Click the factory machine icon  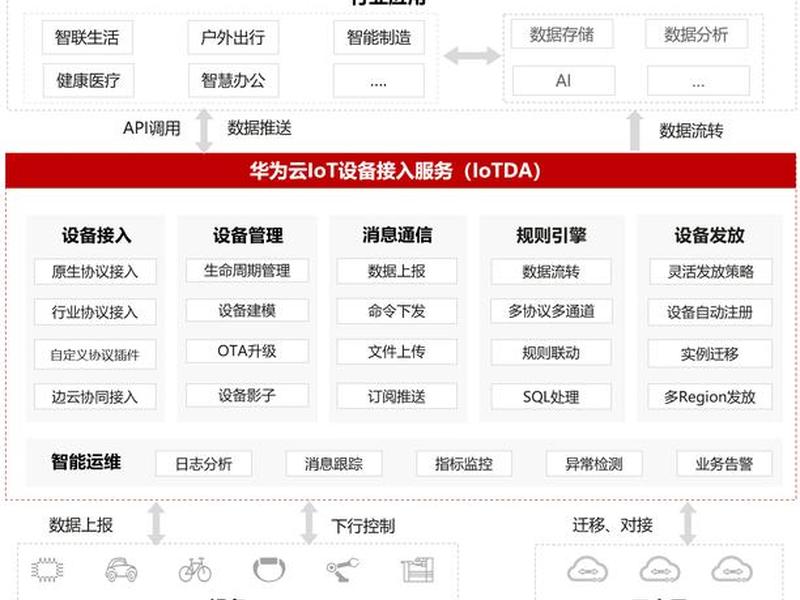[417, 570]
